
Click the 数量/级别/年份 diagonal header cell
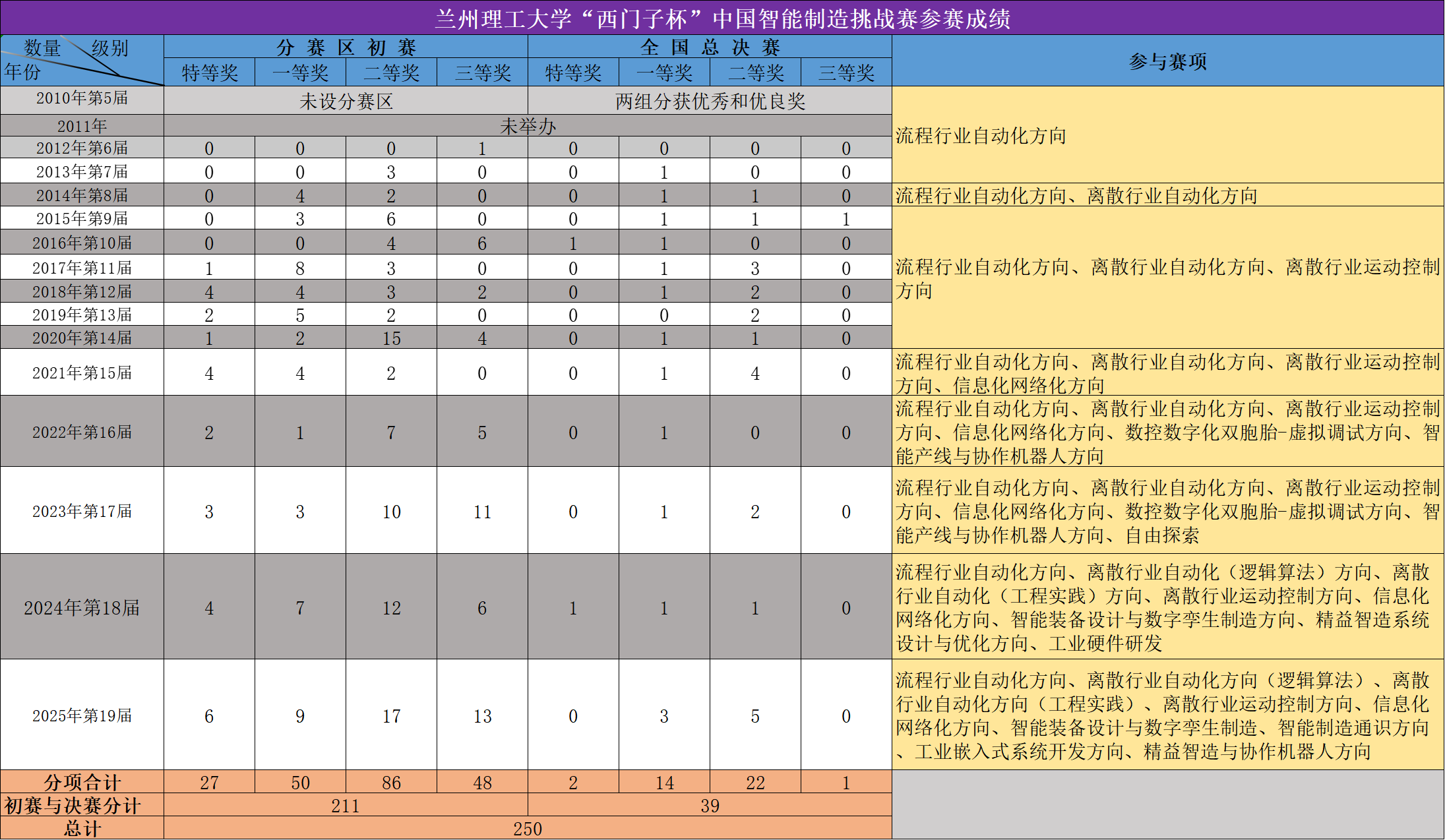click(82, 61)
